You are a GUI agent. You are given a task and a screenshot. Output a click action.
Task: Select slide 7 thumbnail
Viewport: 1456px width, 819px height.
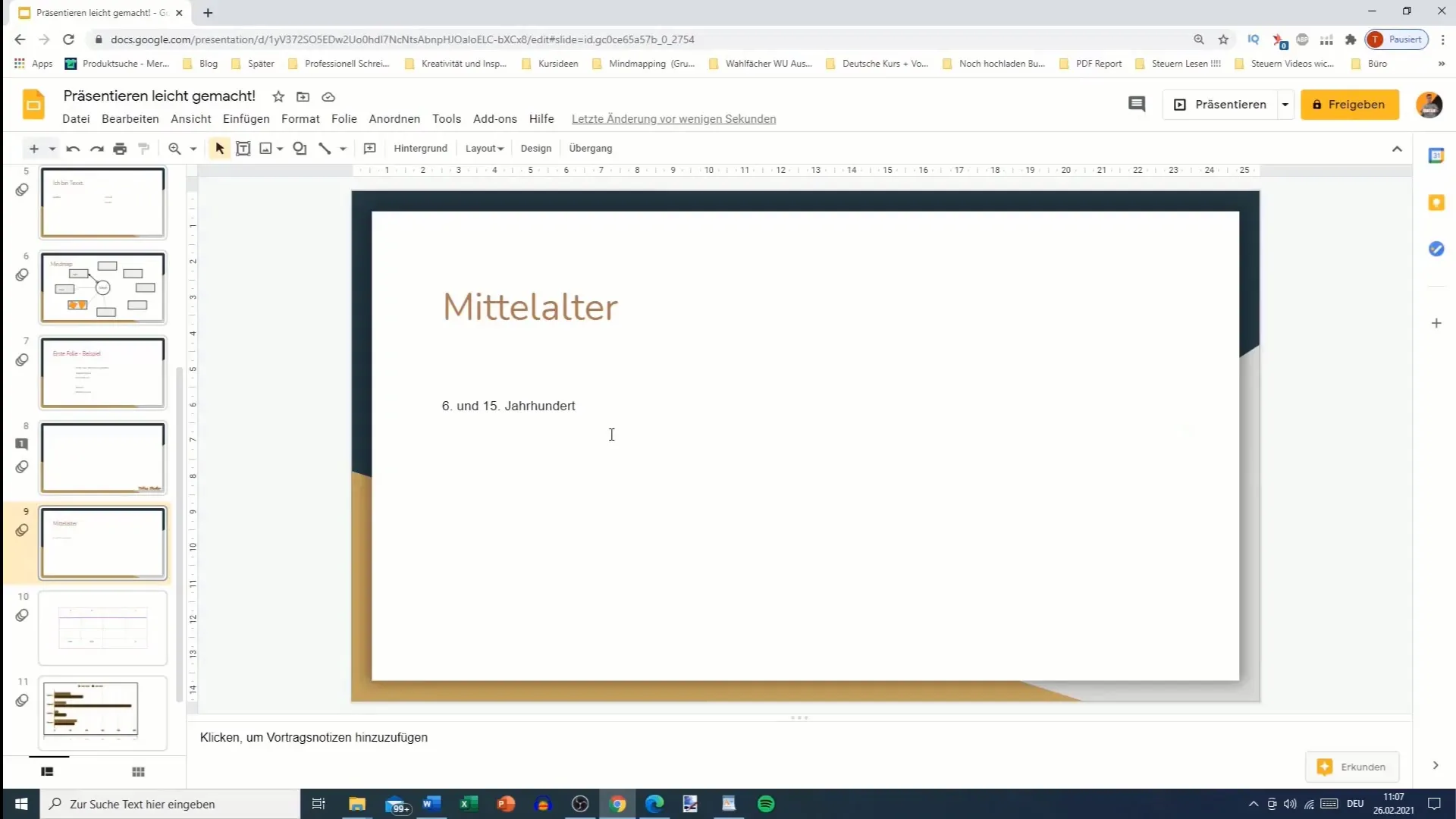pyautogui.click(x=102, y=372)
